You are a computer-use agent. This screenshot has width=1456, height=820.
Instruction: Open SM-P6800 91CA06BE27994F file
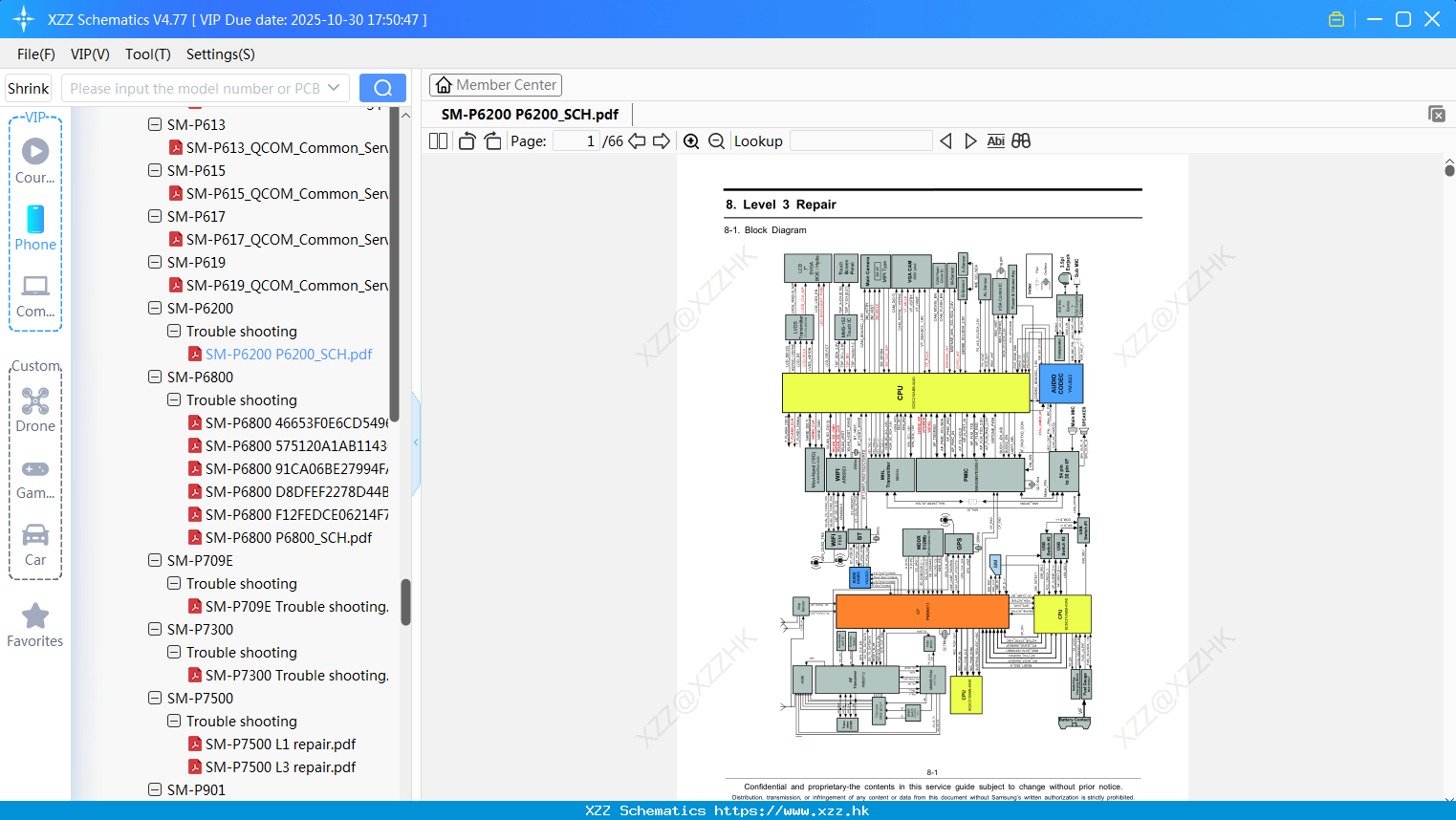[x=288, y=468]
